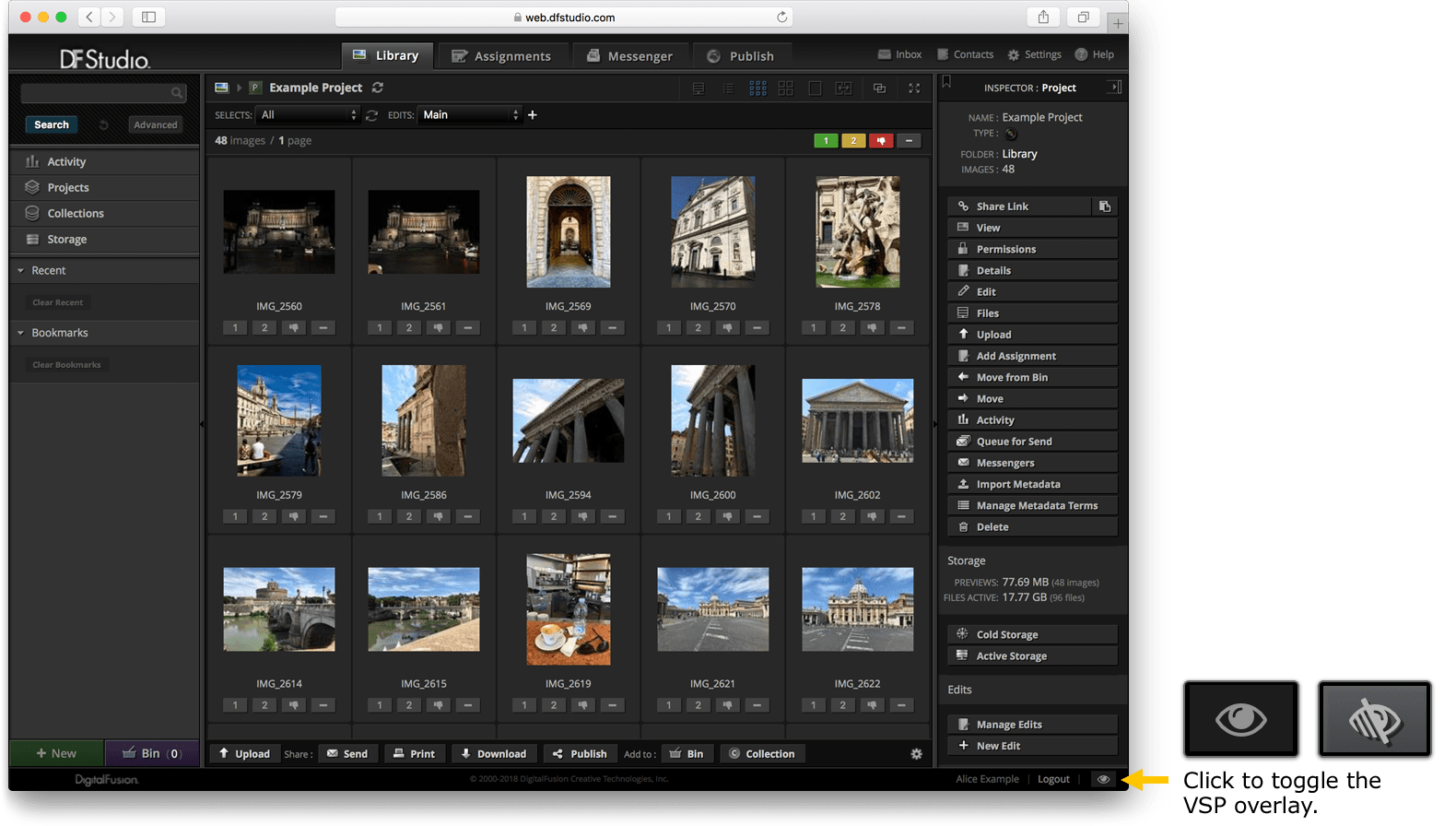The width and height of the screenshot is (1456, 826).
Task: Open the Bin
Action: point(152,753)
